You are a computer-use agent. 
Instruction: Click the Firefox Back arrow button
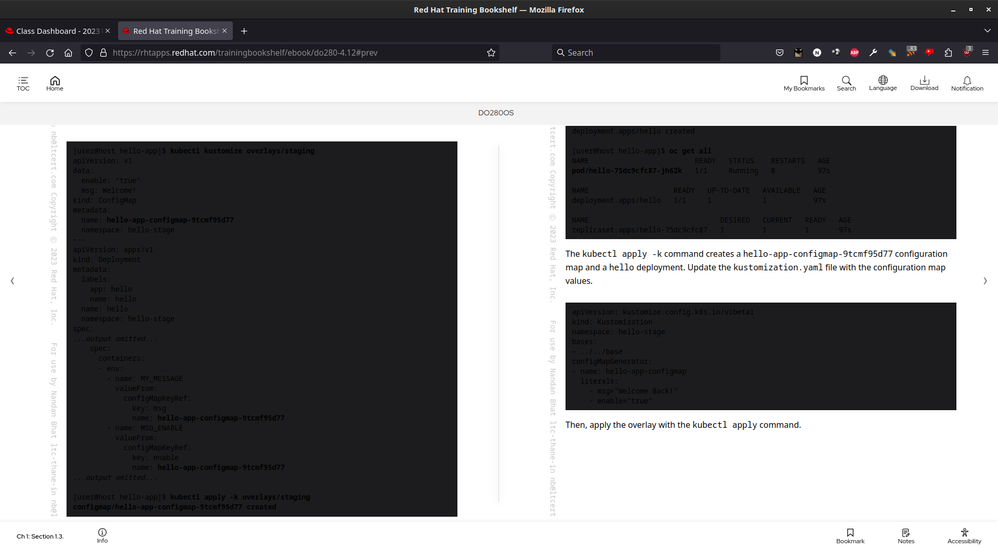click(x=12, y=53)
